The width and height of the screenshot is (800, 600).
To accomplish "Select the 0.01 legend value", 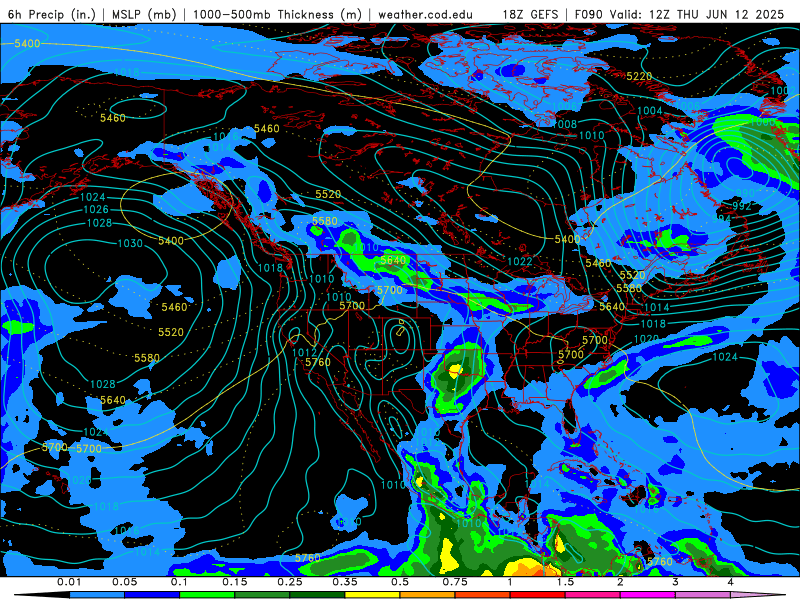I will tap(69, 582).
